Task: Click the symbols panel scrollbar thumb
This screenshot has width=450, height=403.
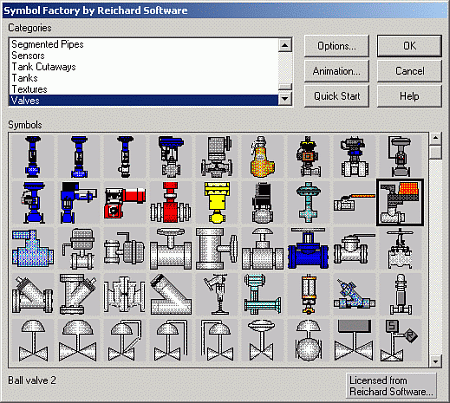Action: pos(436,152)
